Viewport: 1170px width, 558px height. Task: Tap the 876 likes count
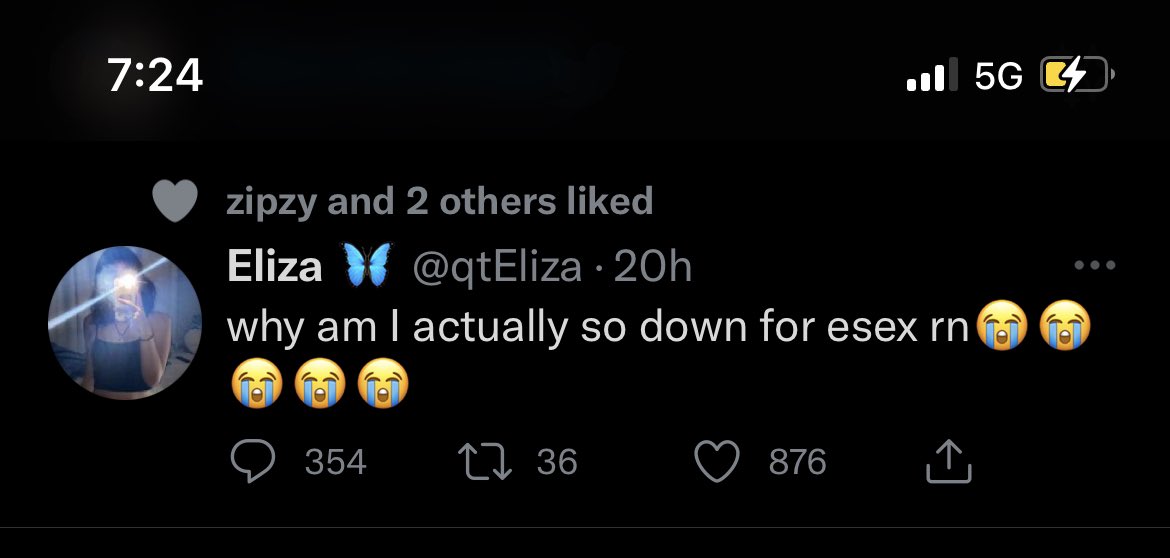tap(797, 462)
